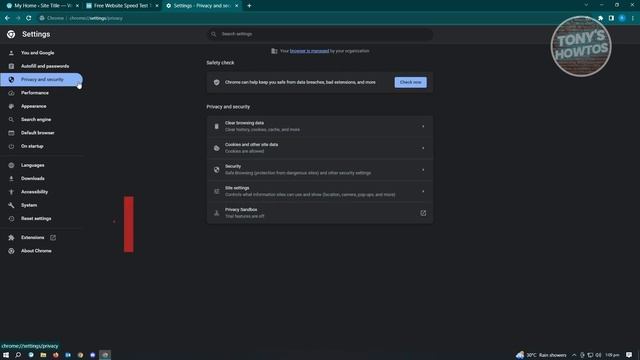
Task: Click the shield icon beside Security row
Action: (217, 170)
